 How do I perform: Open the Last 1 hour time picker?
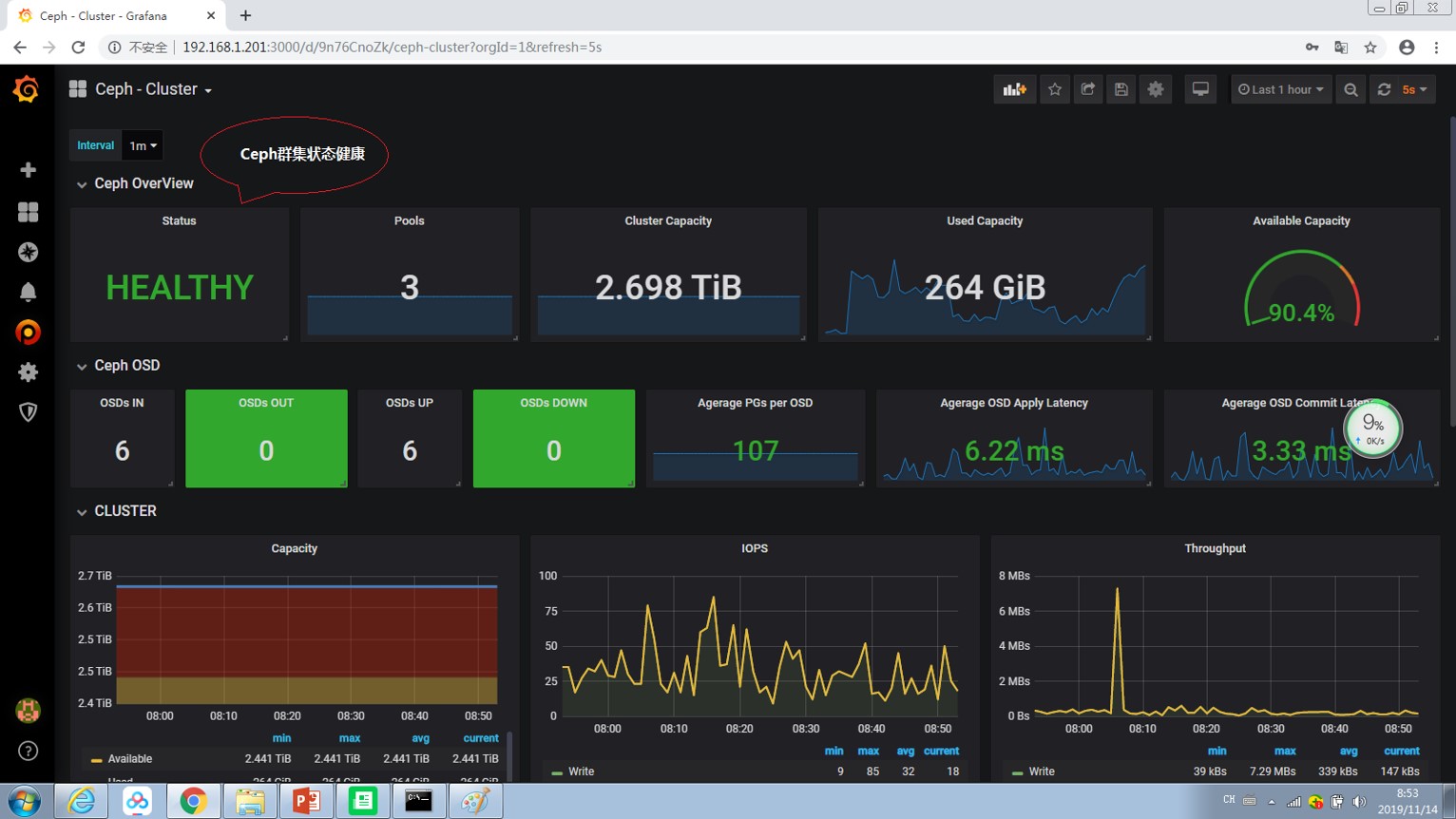(x=1280, y=89)
